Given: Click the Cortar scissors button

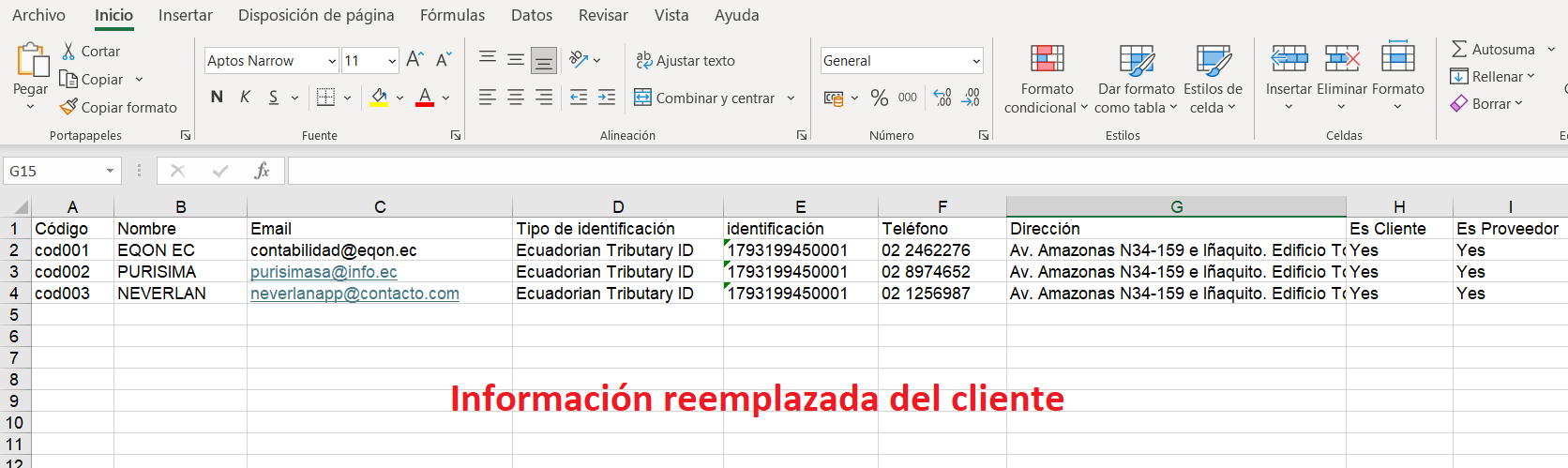Looking at the screenshot, I should tap(91, 52).
